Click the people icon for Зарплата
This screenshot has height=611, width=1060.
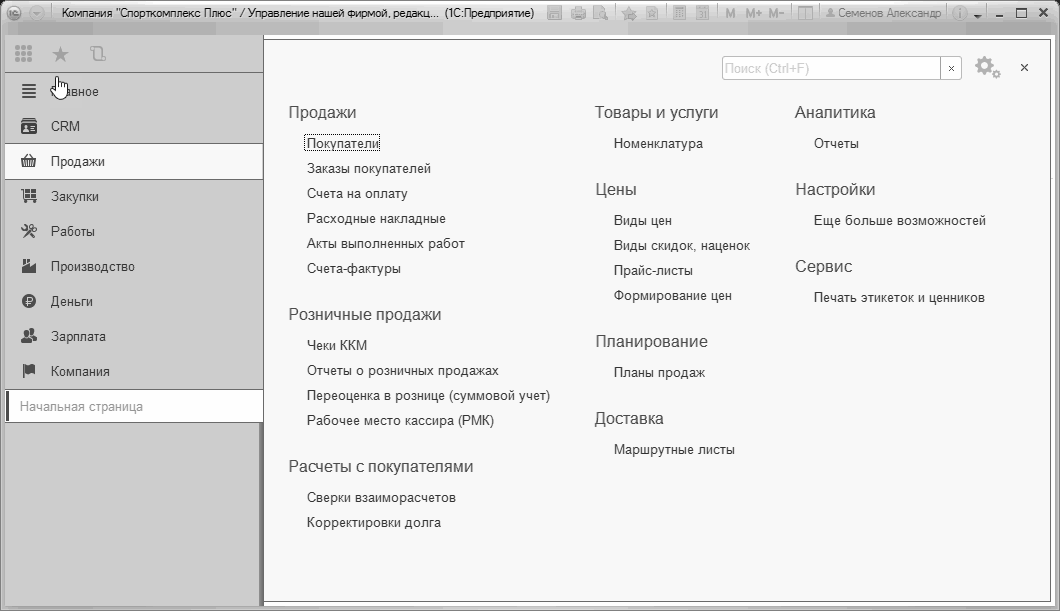tap(28, 336)
